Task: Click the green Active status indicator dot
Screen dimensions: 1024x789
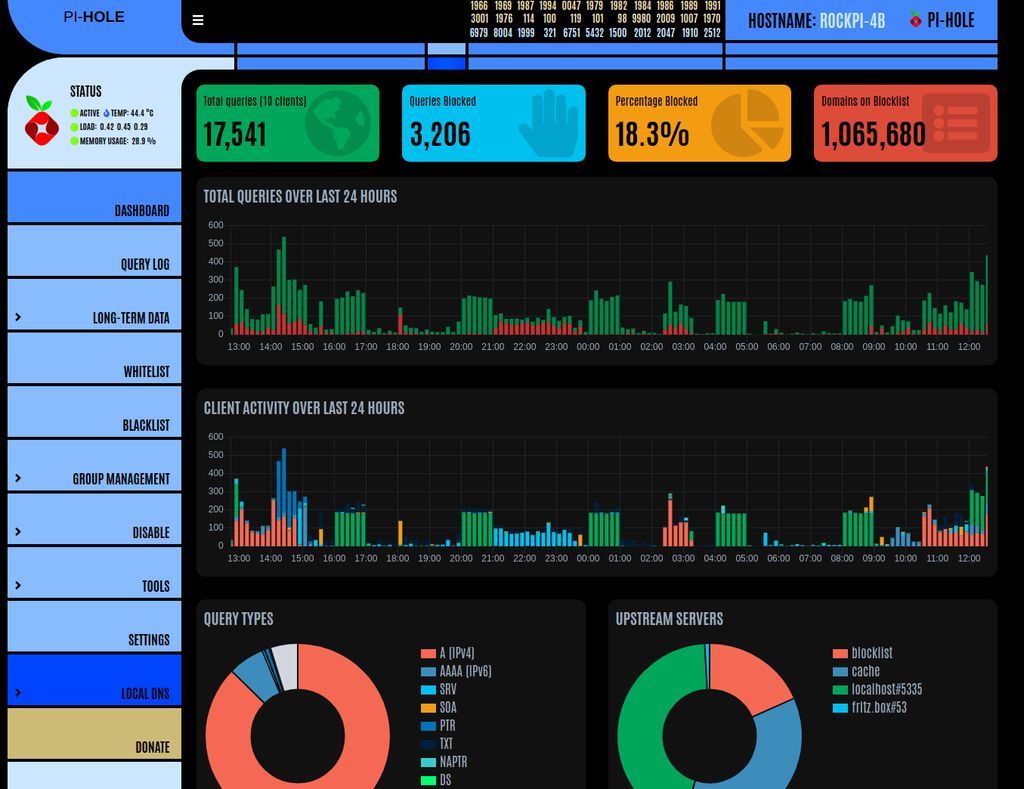Action: click(x=74, y=113)
